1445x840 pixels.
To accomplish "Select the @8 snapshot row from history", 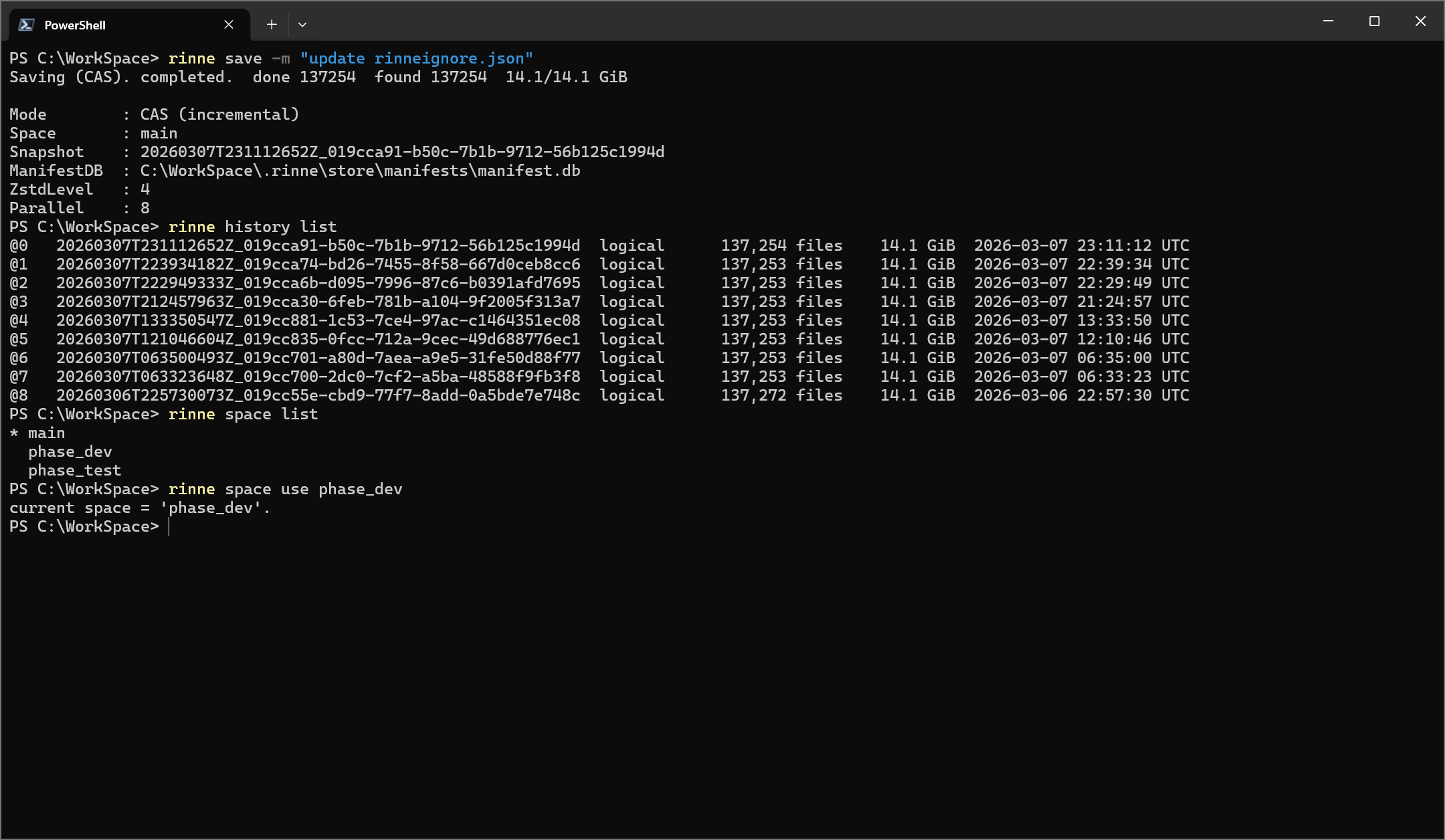I will [x=318, y=395].
